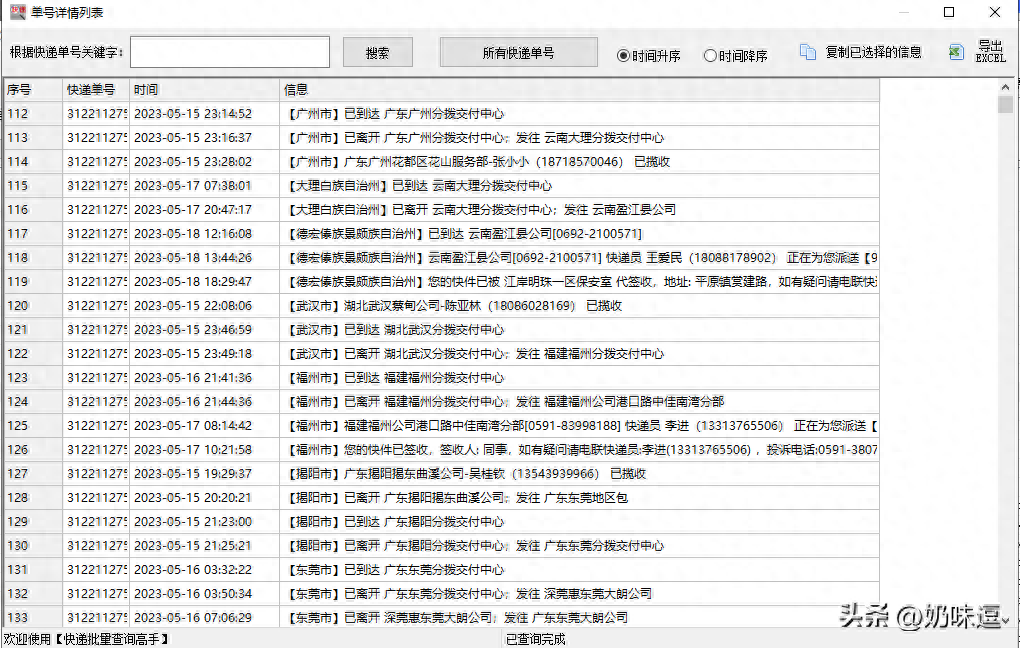Minimize the window
The height and width of the screenshot is (648, 1020).
[903, 12]
